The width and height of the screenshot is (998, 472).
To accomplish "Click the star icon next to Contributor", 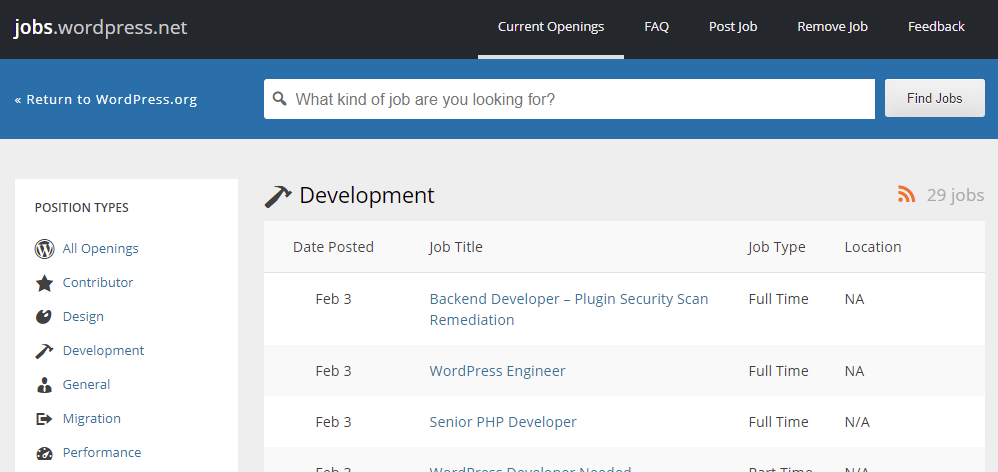I will coord(44,283).
